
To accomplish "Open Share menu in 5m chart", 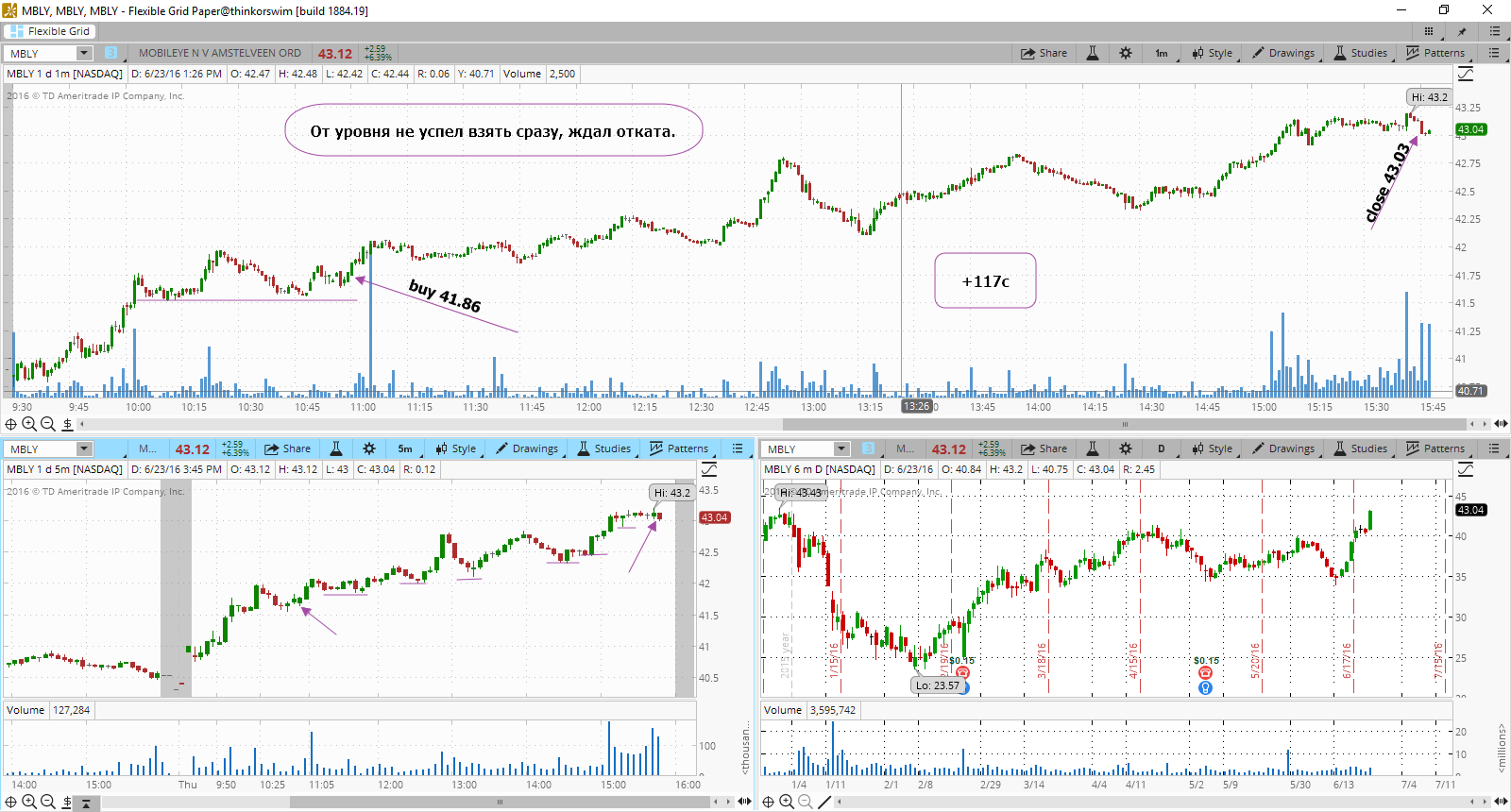I will click(287, 448).
